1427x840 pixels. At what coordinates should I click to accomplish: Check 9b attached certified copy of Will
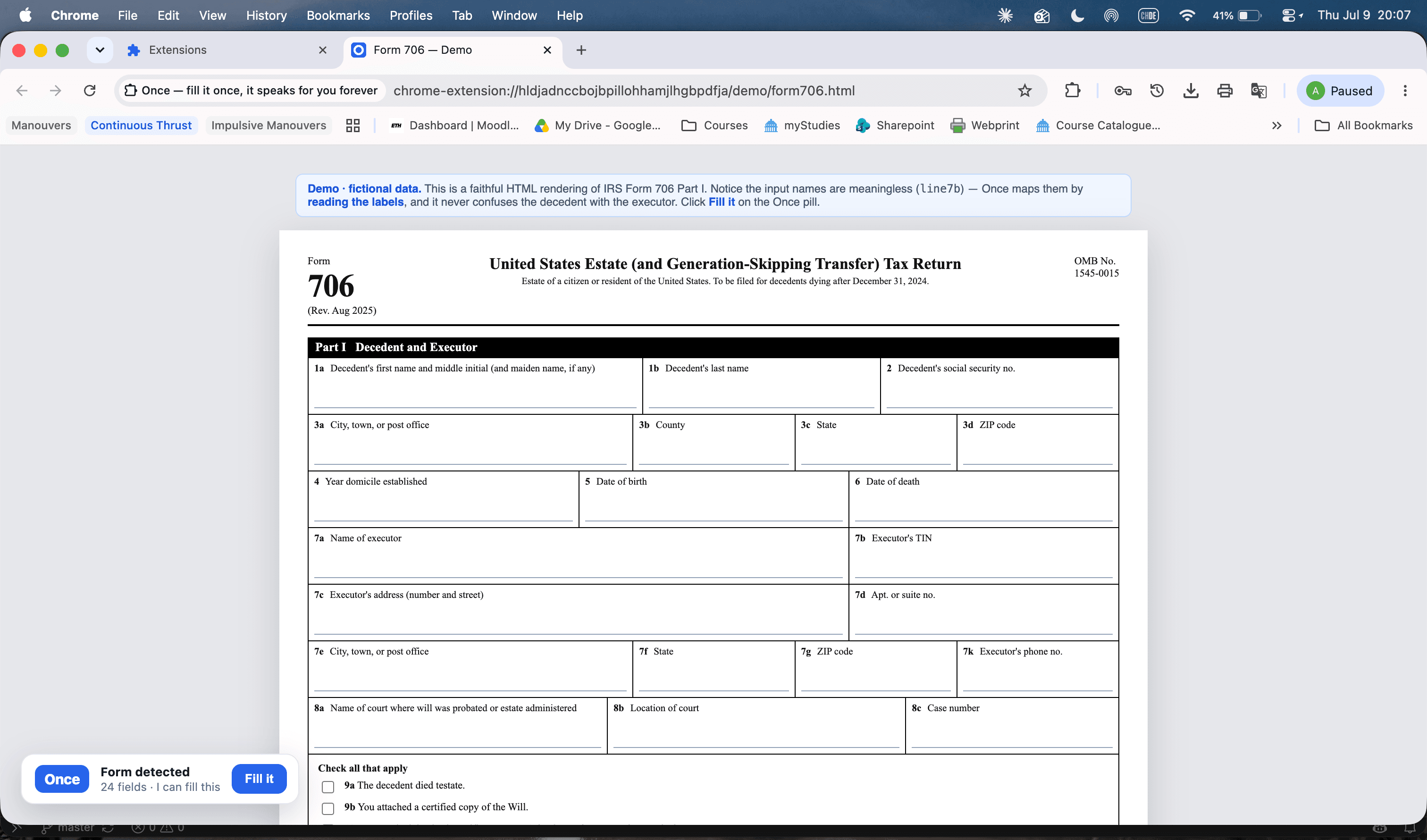pyautogui.click(x=328, y=808)
